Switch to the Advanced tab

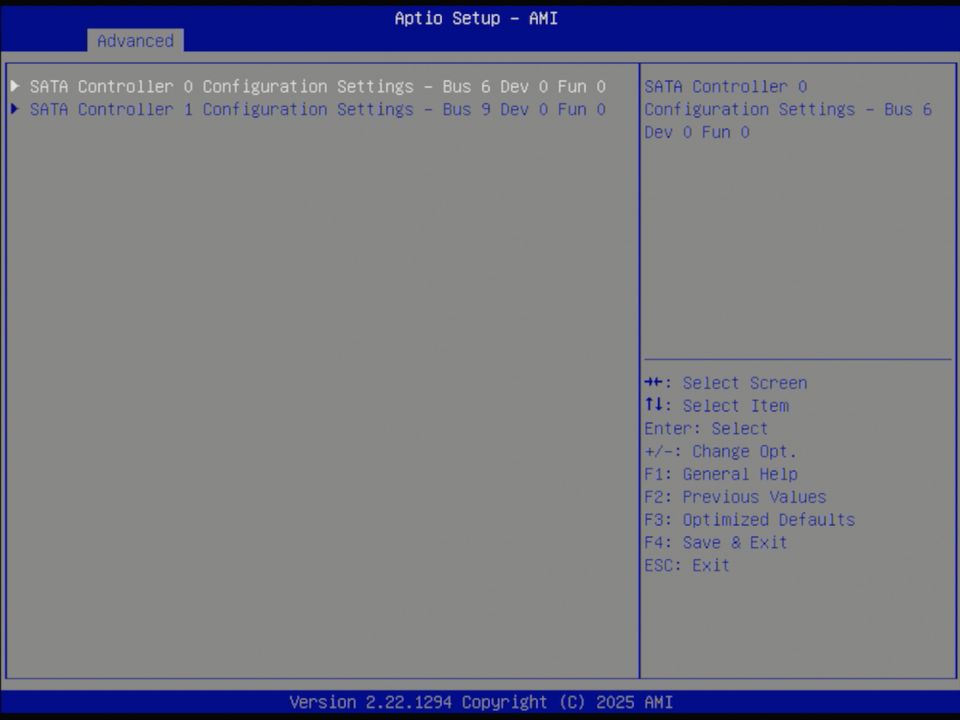point(135,41)
